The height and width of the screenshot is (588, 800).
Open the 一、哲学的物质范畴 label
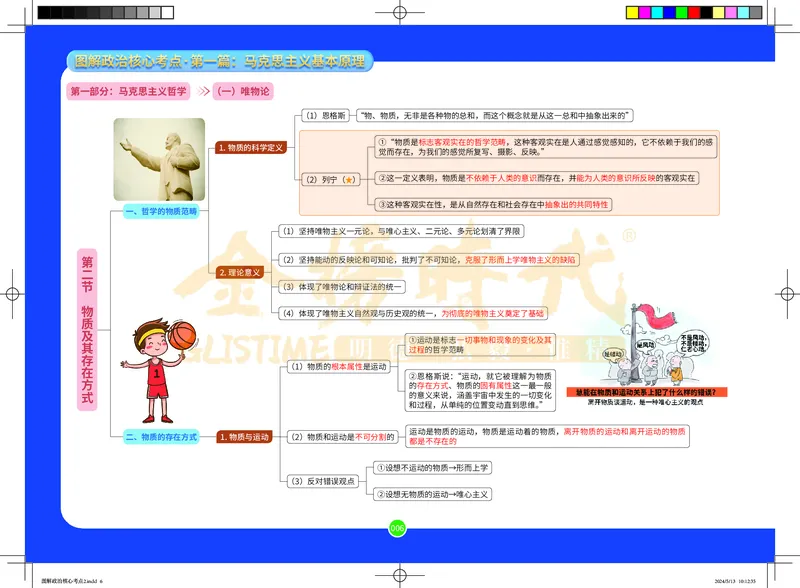tap(163, 211)
